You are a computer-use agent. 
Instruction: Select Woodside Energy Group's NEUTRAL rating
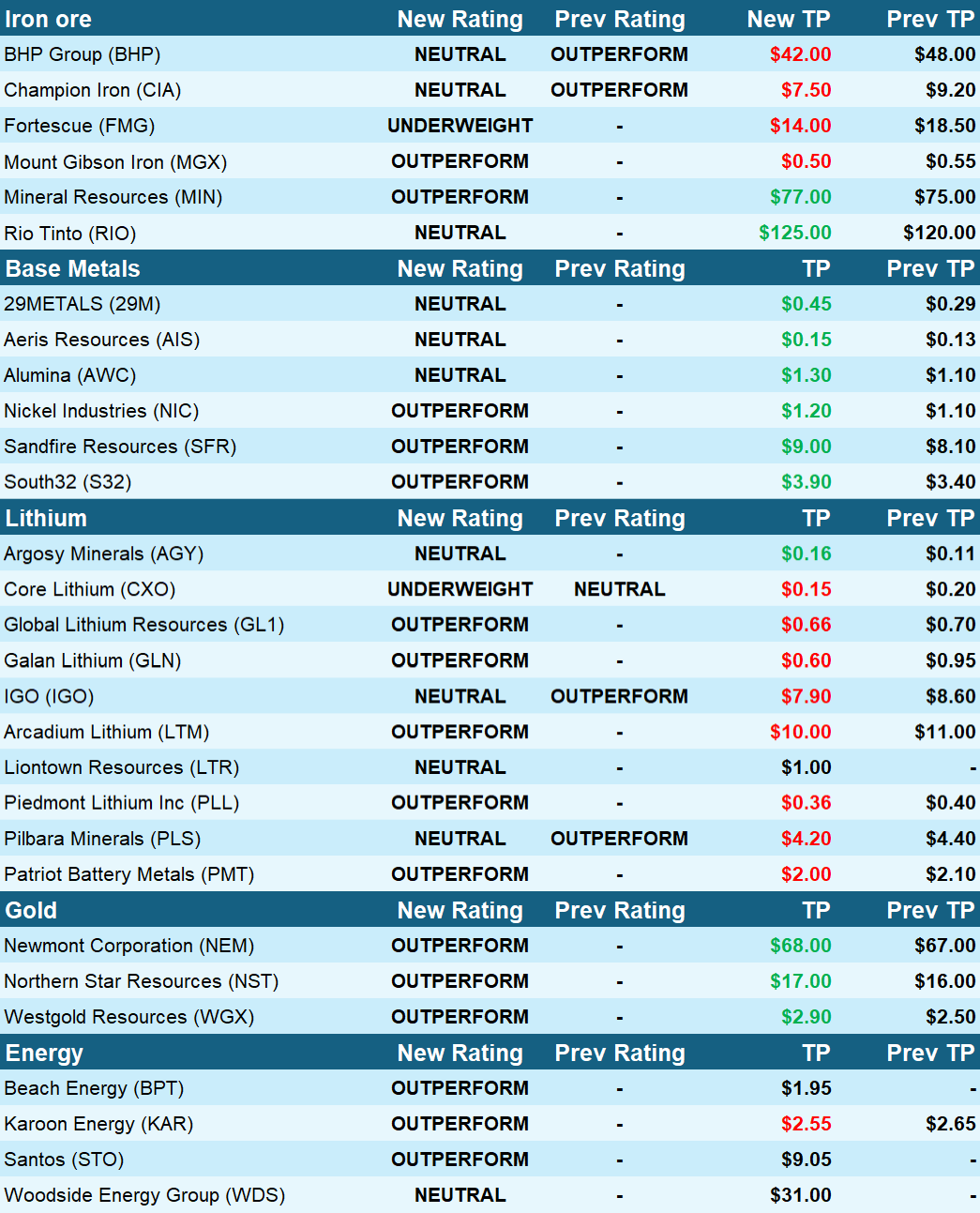coord(460,1195)
